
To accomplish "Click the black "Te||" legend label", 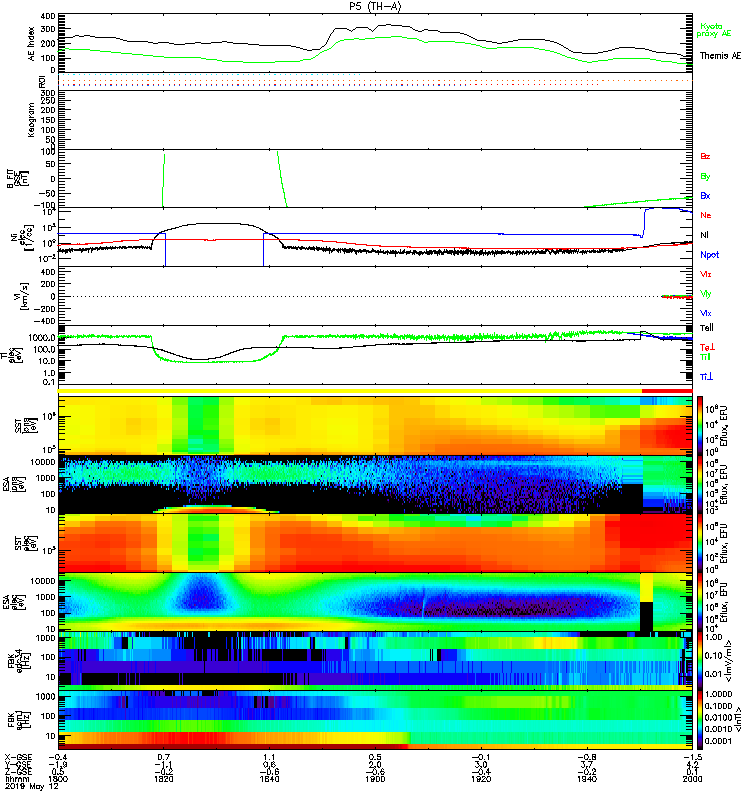I will [707, 328].
